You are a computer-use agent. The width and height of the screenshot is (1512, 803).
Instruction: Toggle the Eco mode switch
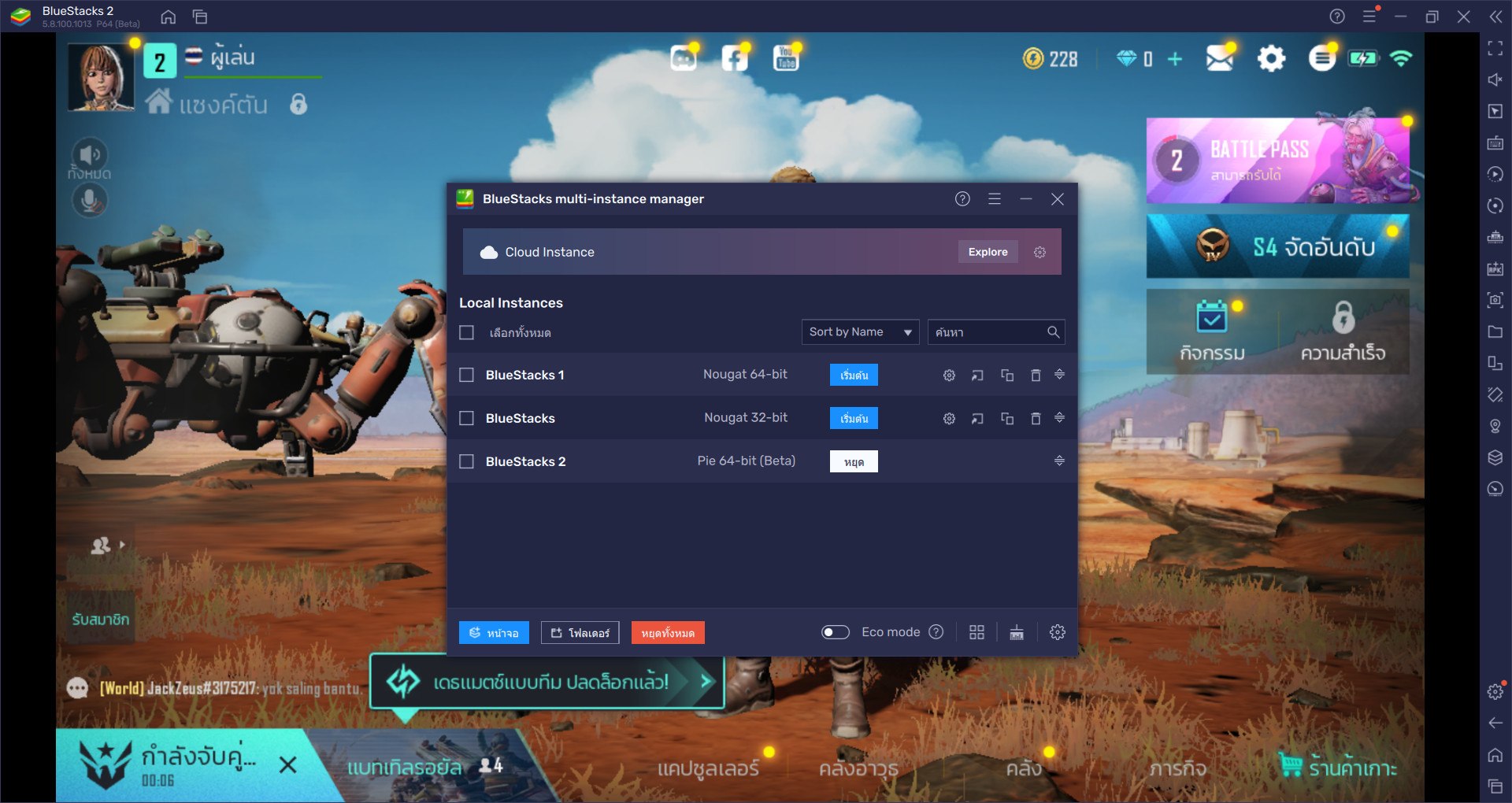tap(836, 632)
